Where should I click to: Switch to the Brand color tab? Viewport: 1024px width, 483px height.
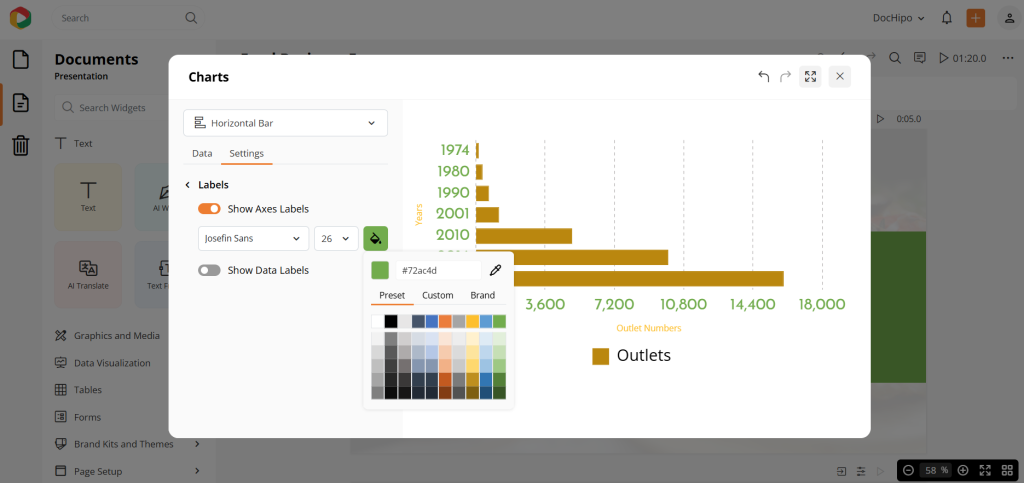coord(483,295)
